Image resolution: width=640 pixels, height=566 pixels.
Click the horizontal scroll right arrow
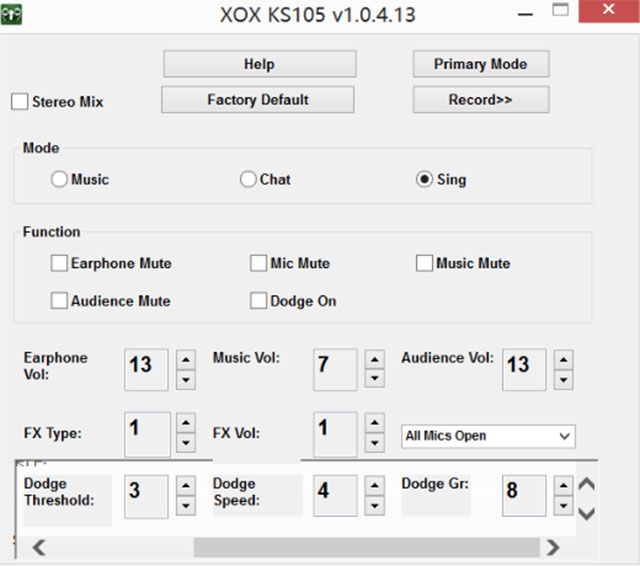tap(553, 547)
